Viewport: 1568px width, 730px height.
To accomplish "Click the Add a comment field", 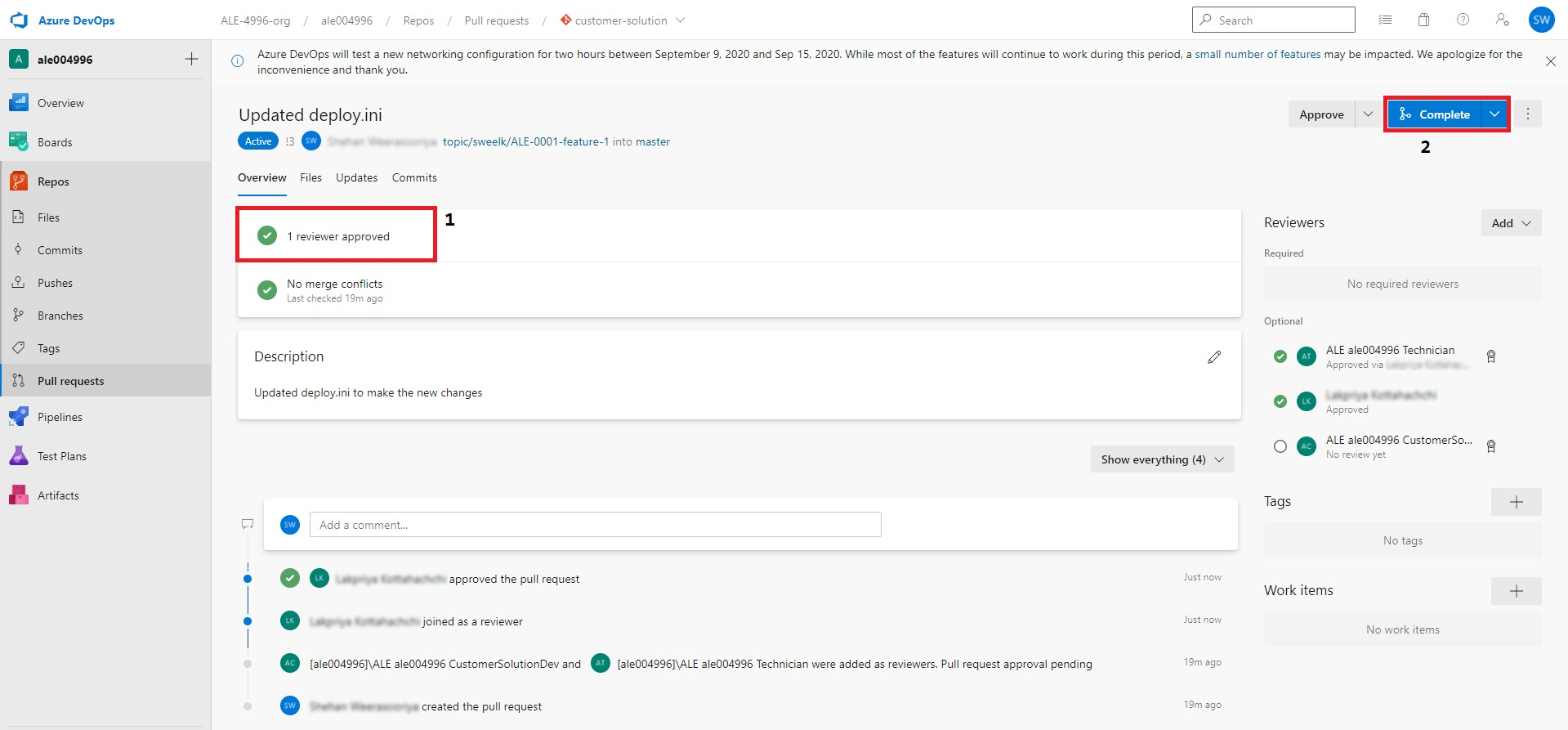I will [595, 525].
